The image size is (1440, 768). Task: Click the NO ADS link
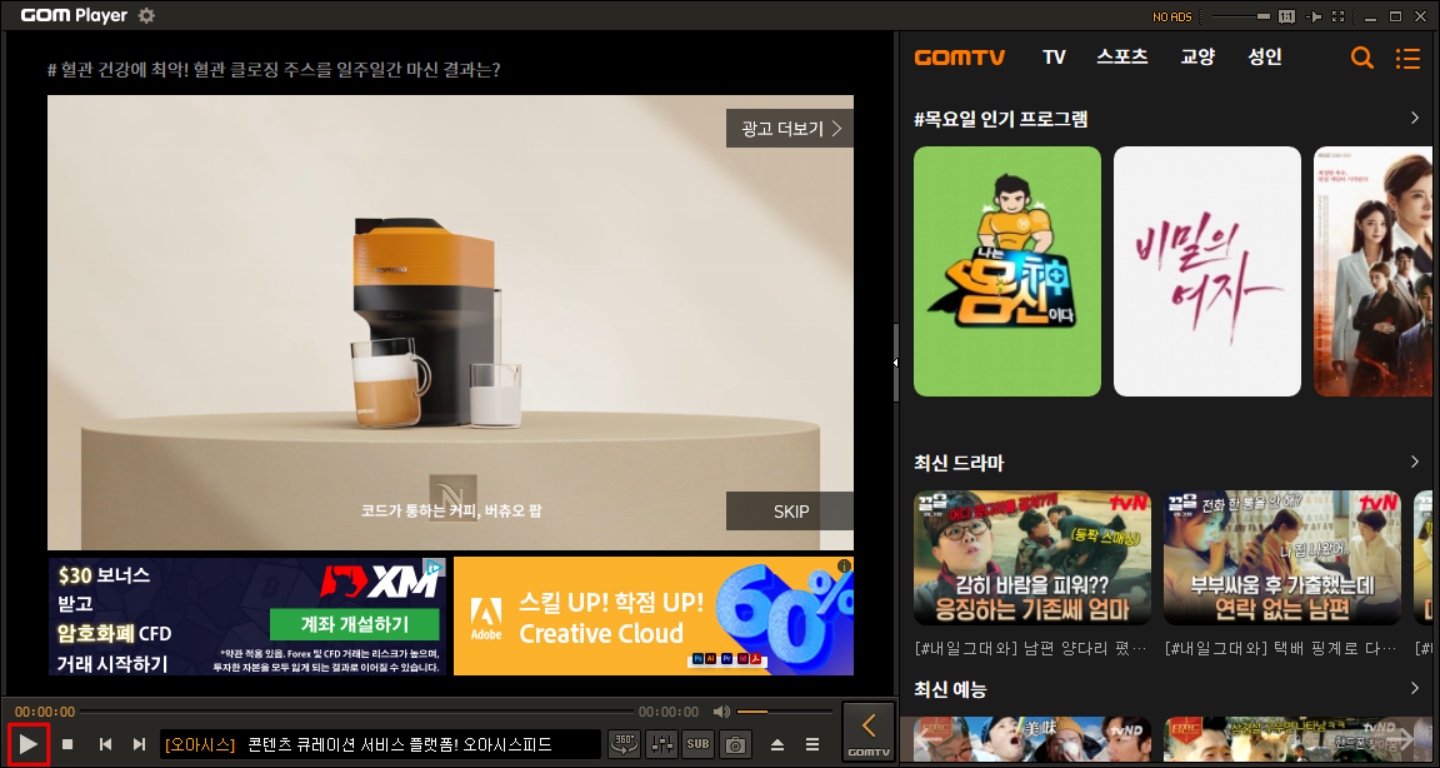[1172, 17]
